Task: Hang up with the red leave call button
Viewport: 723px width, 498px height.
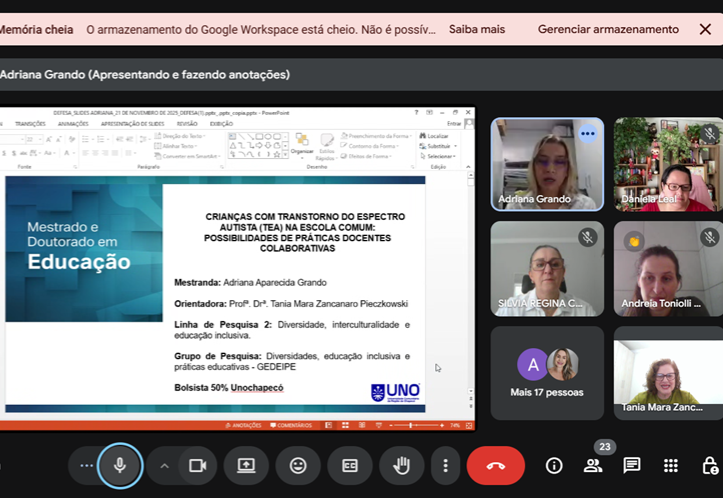Action: tap(495, 465)
